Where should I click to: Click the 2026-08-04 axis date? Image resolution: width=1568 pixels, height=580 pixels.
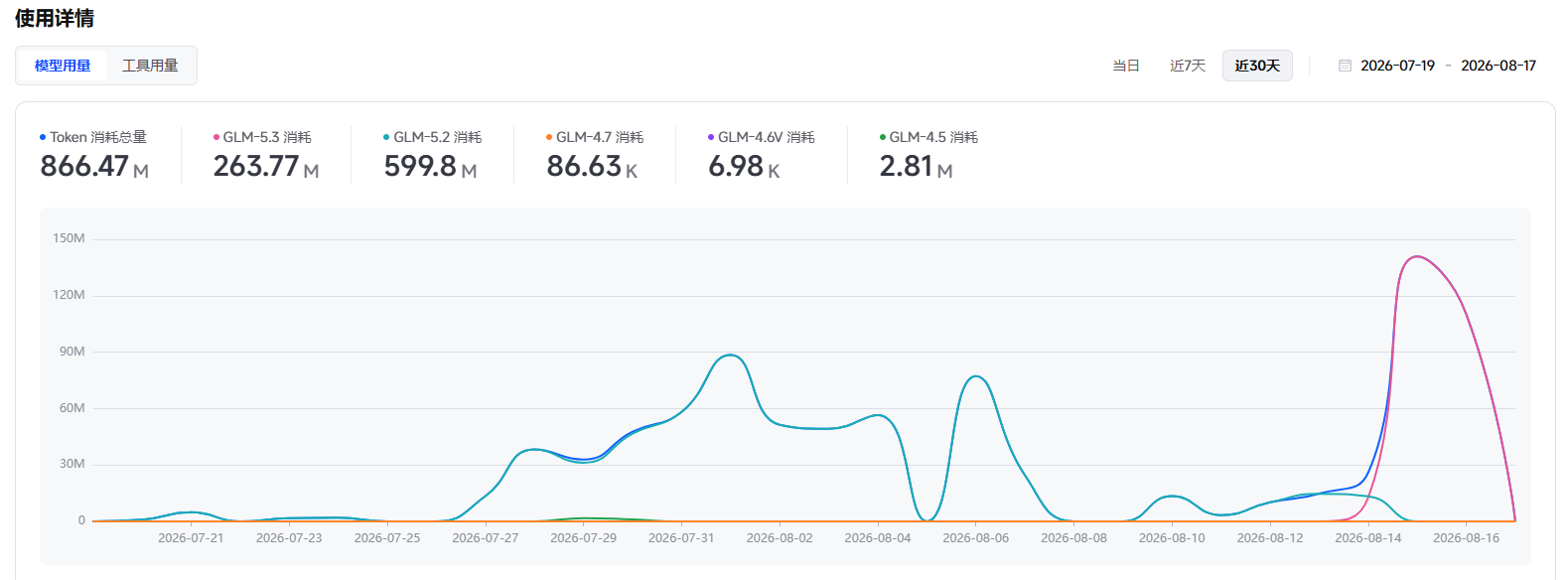pyautogui.click(x=878, y=538)
